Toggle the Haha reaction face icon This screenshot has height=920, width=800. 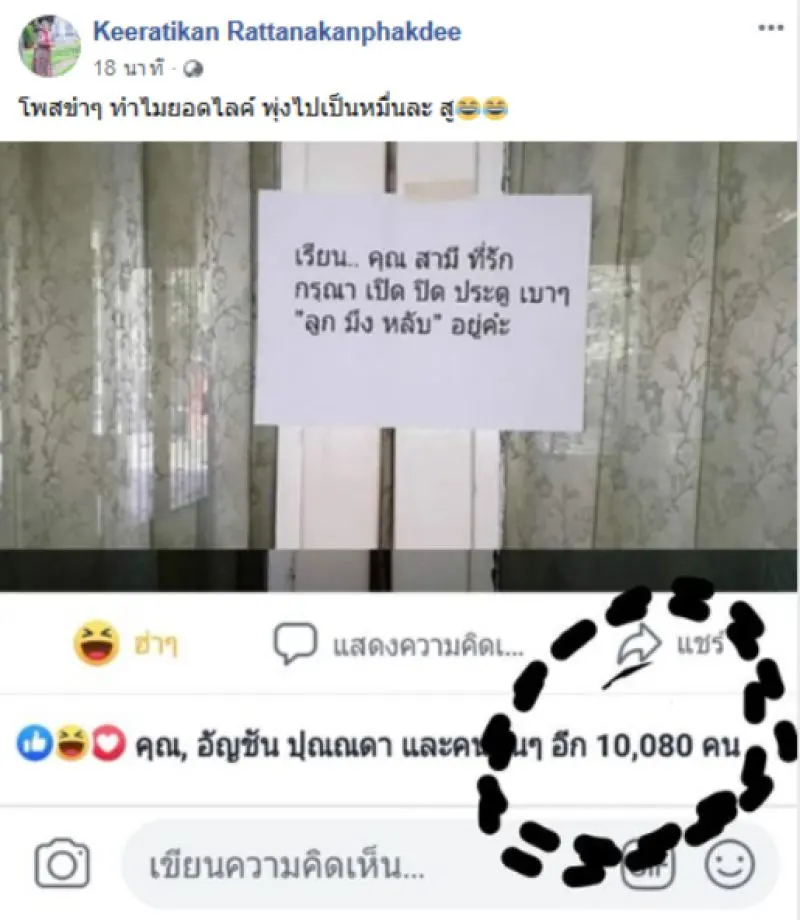[96, 643]
